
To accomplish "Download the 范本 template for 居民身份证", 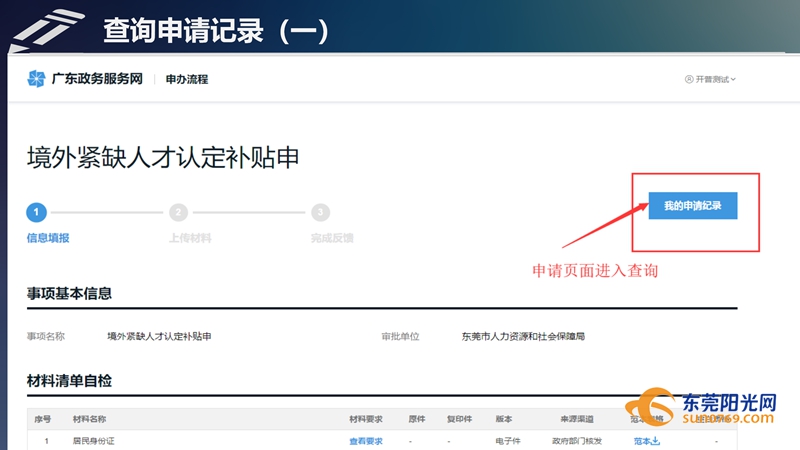I will 648,441.
